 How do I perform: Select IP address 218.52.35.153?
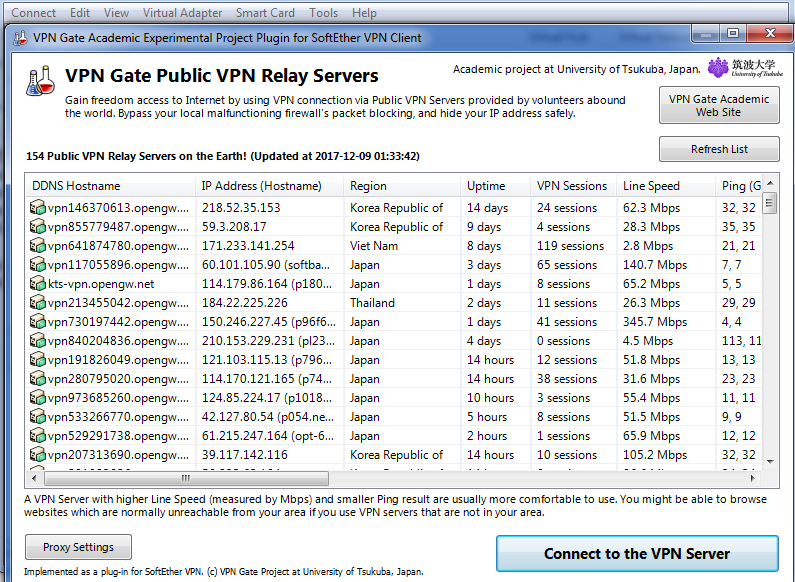point(241,208)
